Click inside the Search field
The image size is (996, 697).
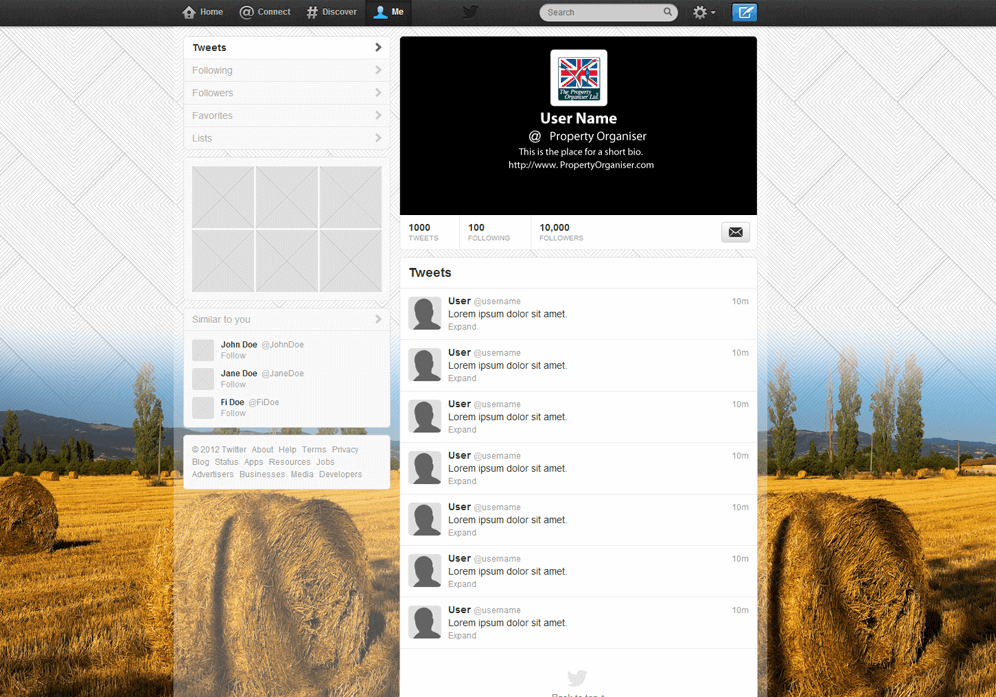click(609, 12)
